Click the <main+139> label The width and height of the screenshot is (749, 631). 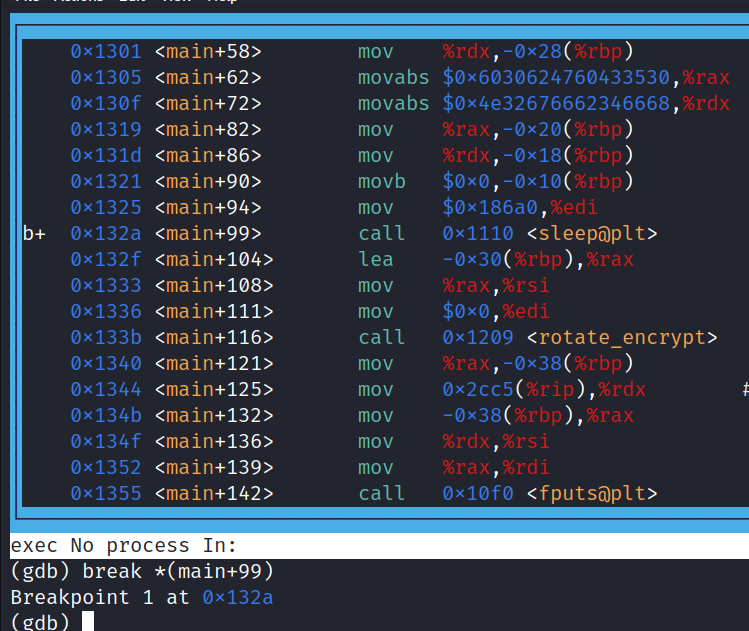tap(214, 468)
